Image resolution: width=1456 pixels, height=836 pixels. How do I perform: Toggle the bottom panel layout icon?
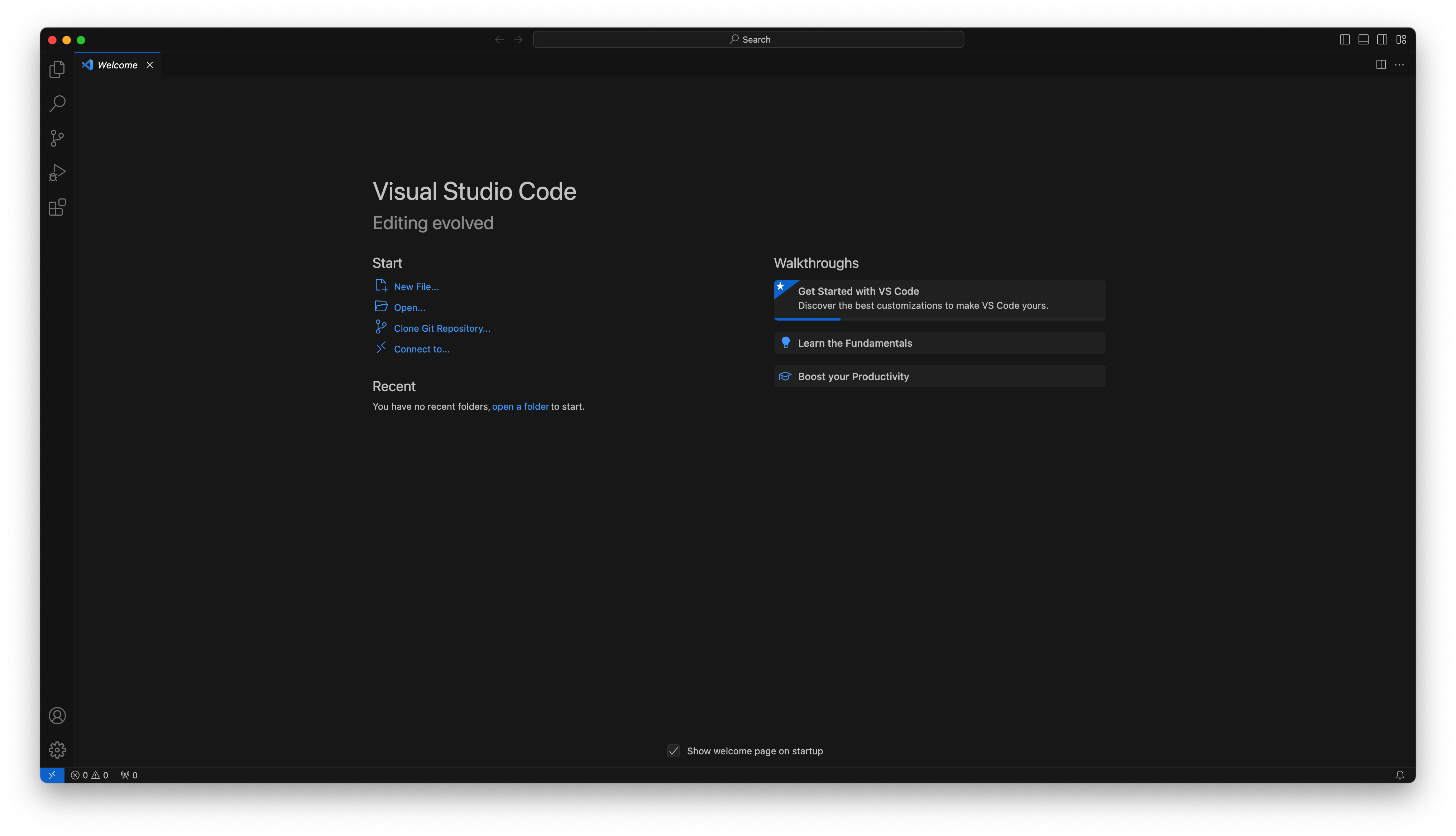1364,40
